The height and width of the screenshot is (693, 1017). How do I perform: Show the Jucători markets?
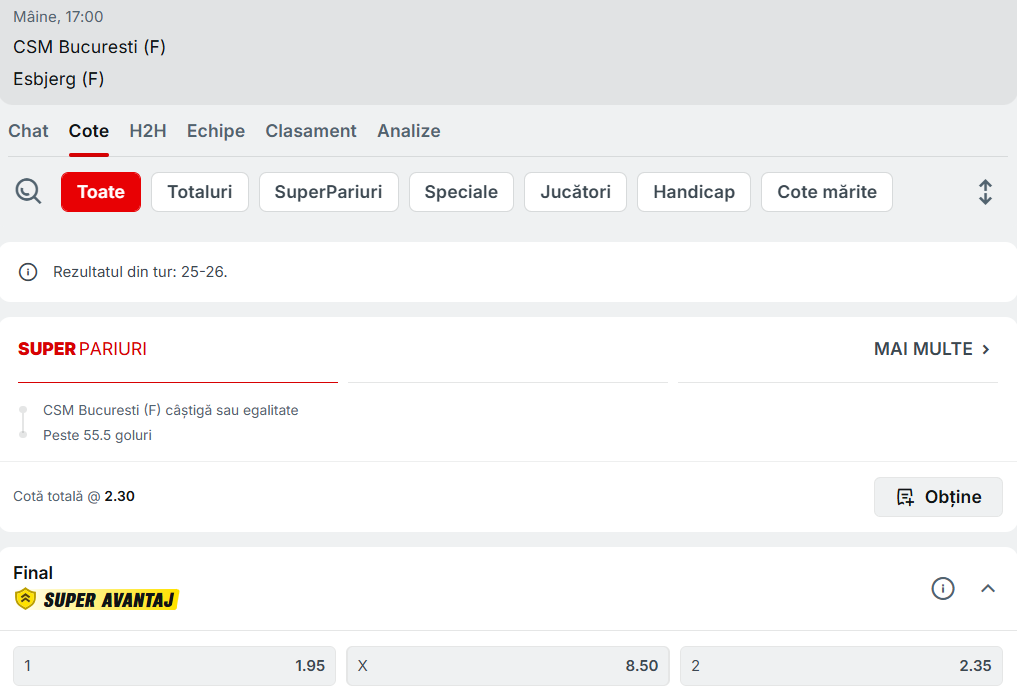click(x=575, y=192)
